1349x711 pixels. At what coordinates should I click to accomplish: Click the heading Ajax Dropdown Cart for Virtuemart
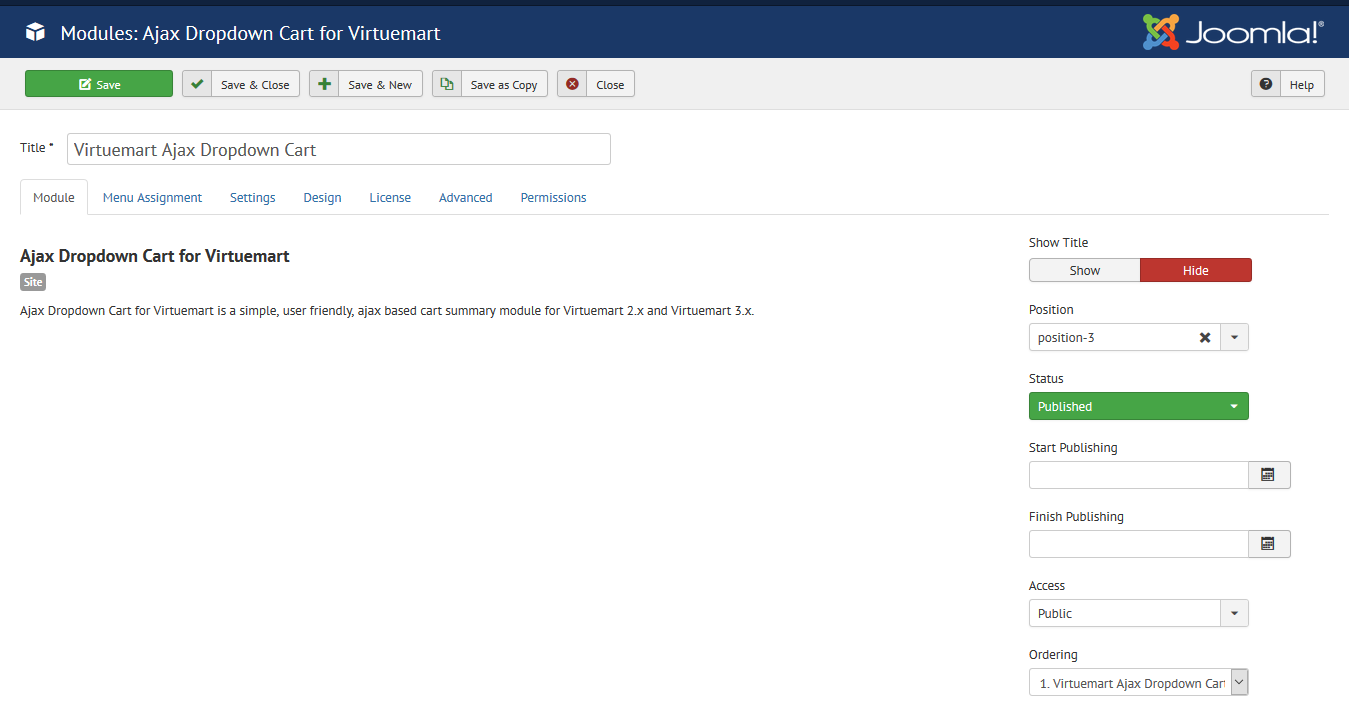pos(155,256)
